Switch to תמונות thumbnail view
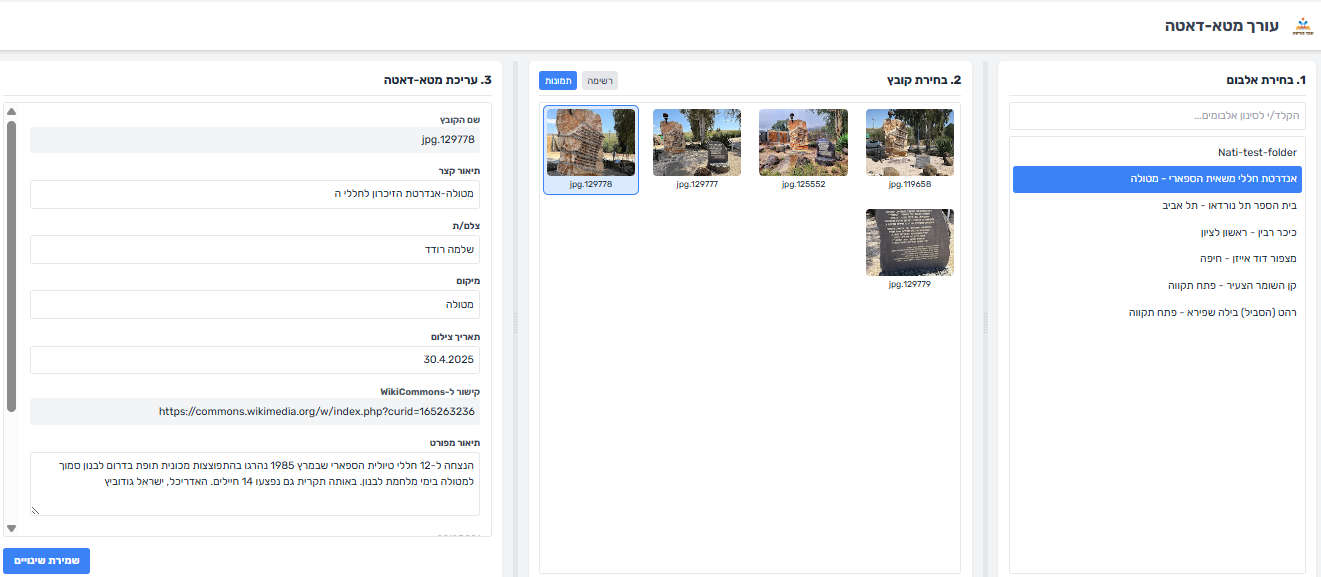Screen dimensions: 1321x577 (558, 80)
